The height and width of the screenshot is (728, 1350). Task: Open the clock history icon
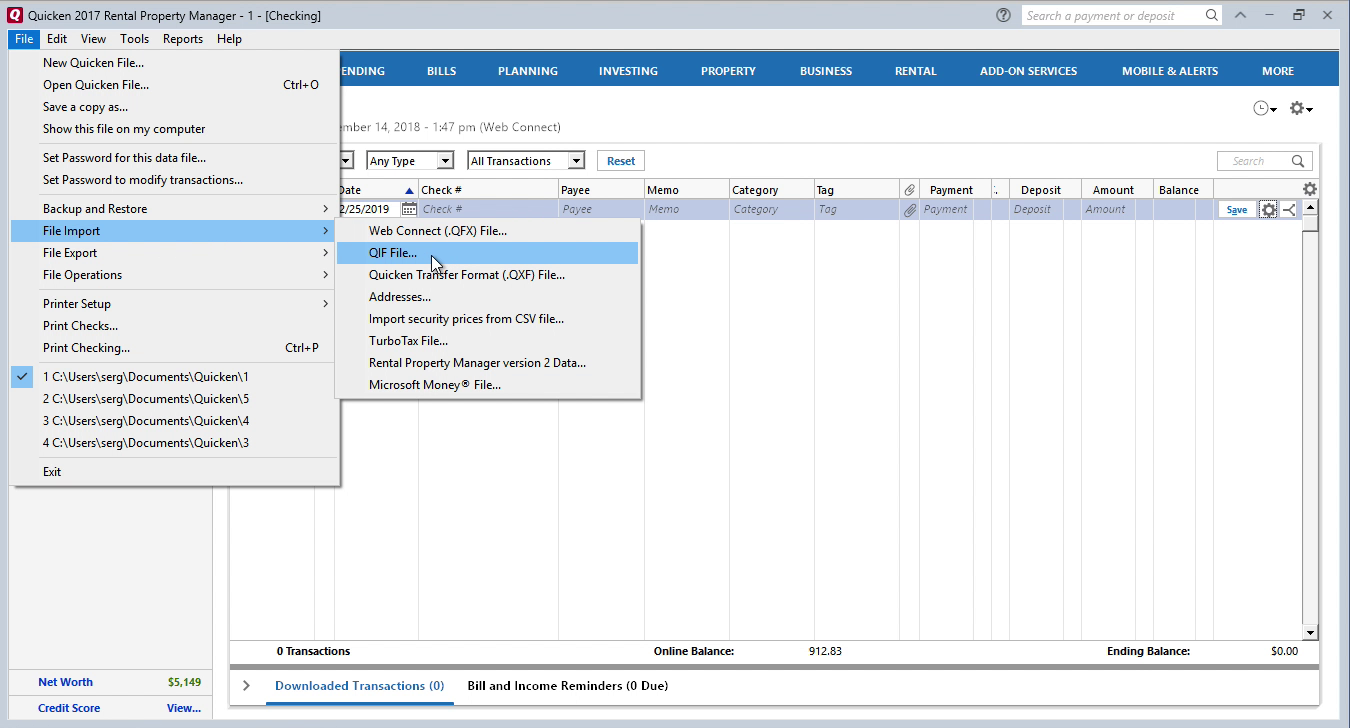[1265, 108]
